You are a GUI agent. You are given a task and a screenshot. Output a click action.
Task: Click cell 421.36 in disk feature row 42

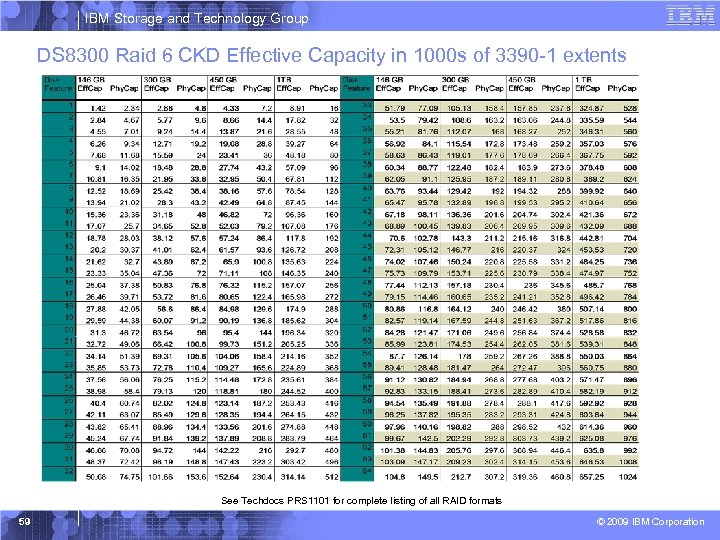[x=592, y=215]
